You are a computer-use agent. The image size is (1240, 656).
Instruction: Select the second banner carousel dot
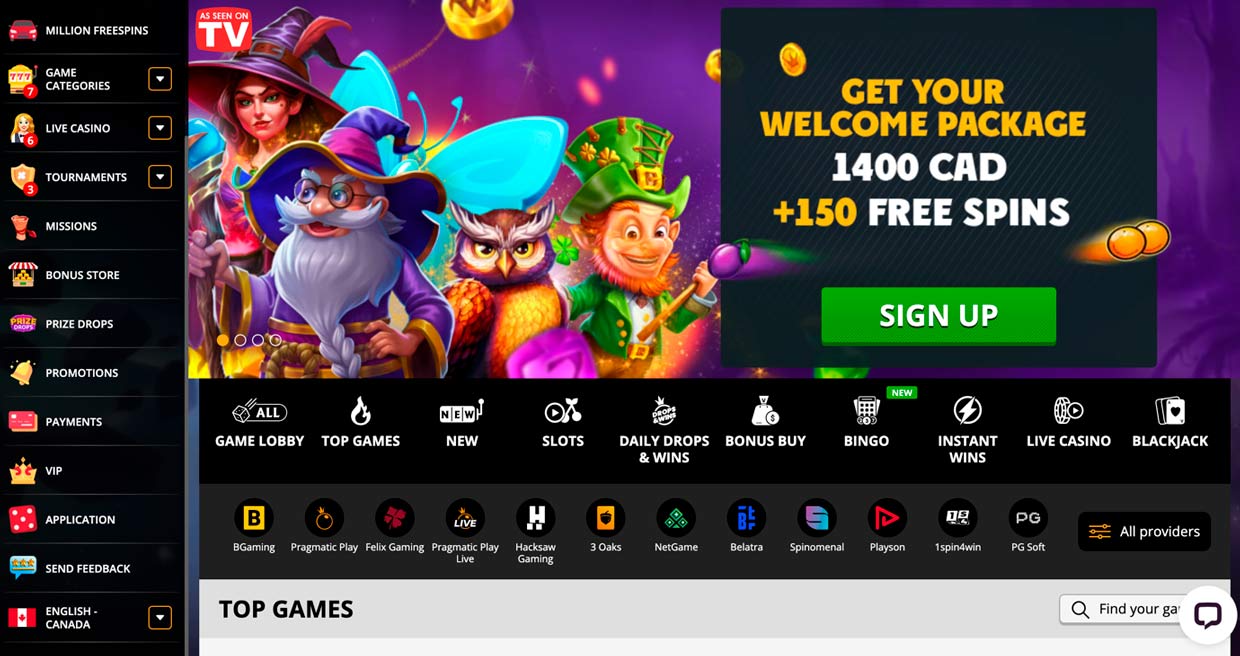240,340
